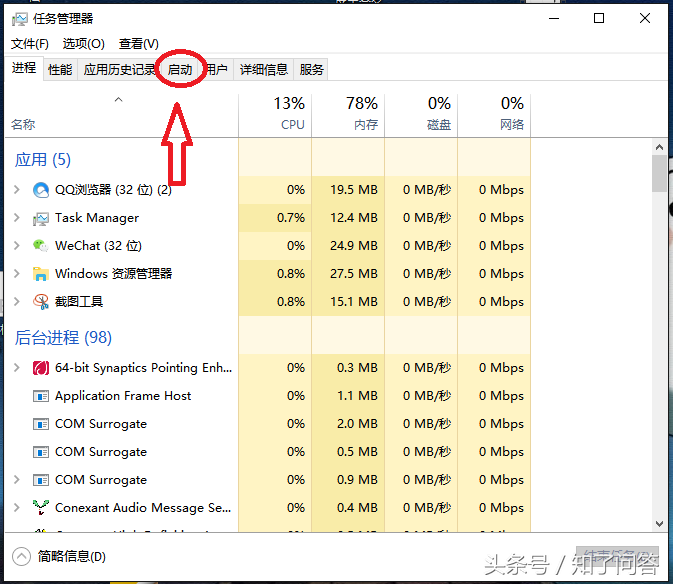Expand the WeChat (32 位) row

(x=17, y=245)
